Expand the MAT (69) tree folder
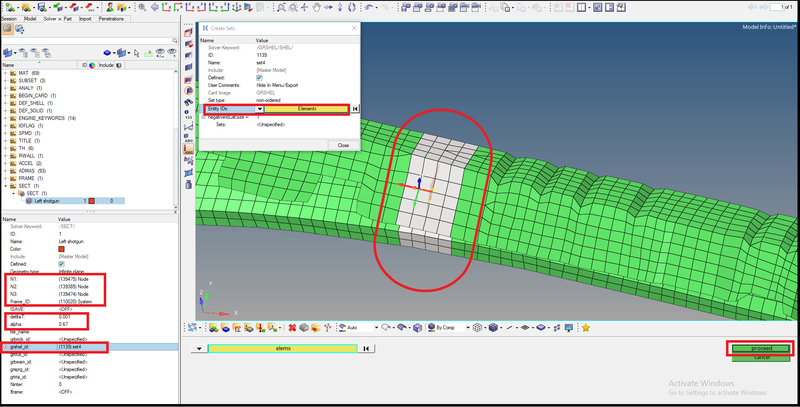Viewport: 800px width, 407px height. pyautogui.click(x=6, y=73)
